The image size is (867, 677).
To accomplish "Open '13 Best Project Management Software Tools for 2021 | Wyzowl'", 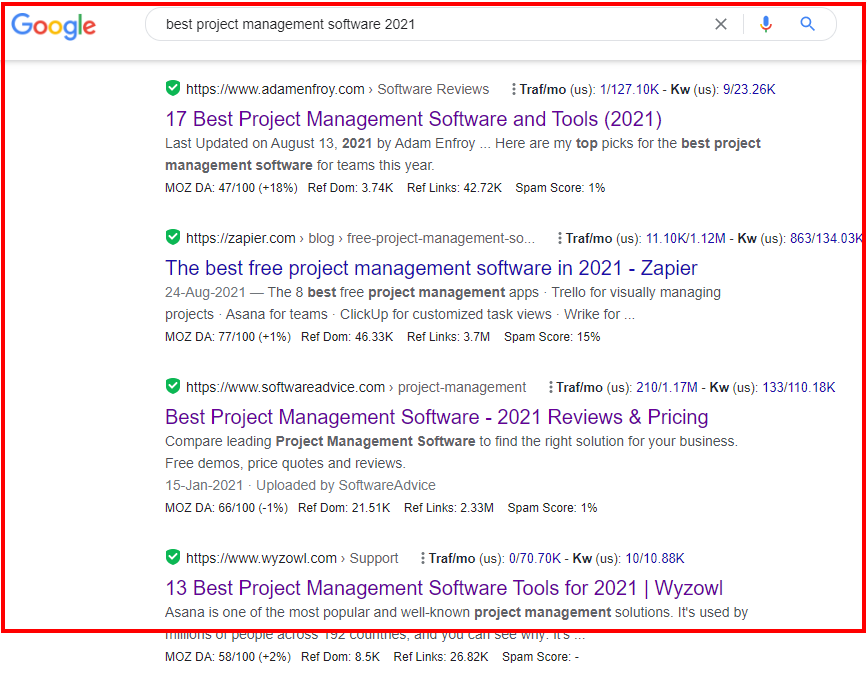I will (x=443, y=587).
